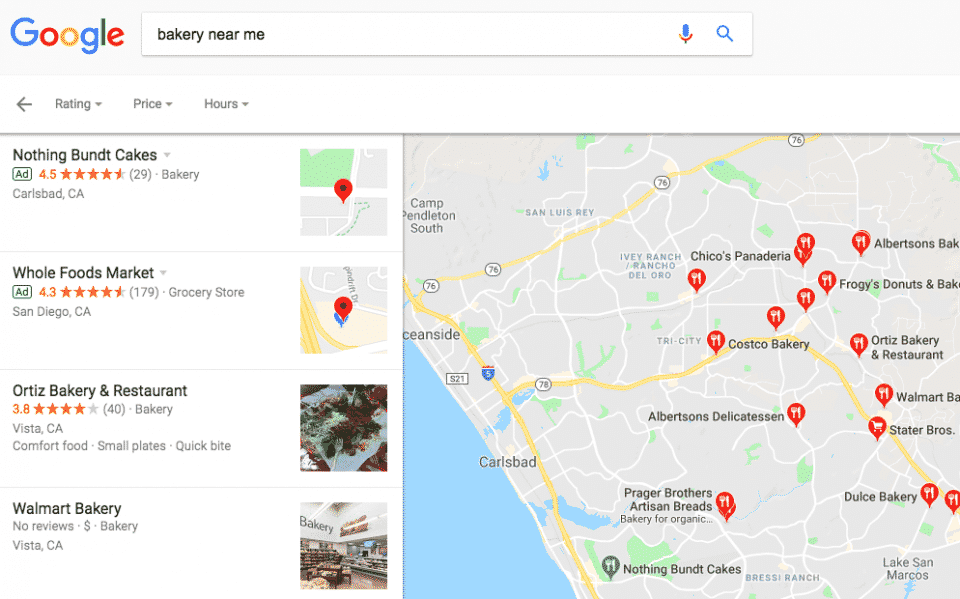Open the Rating filter dropdown
This screenshot has width=960, height=599.
click(x=78, y=104)
